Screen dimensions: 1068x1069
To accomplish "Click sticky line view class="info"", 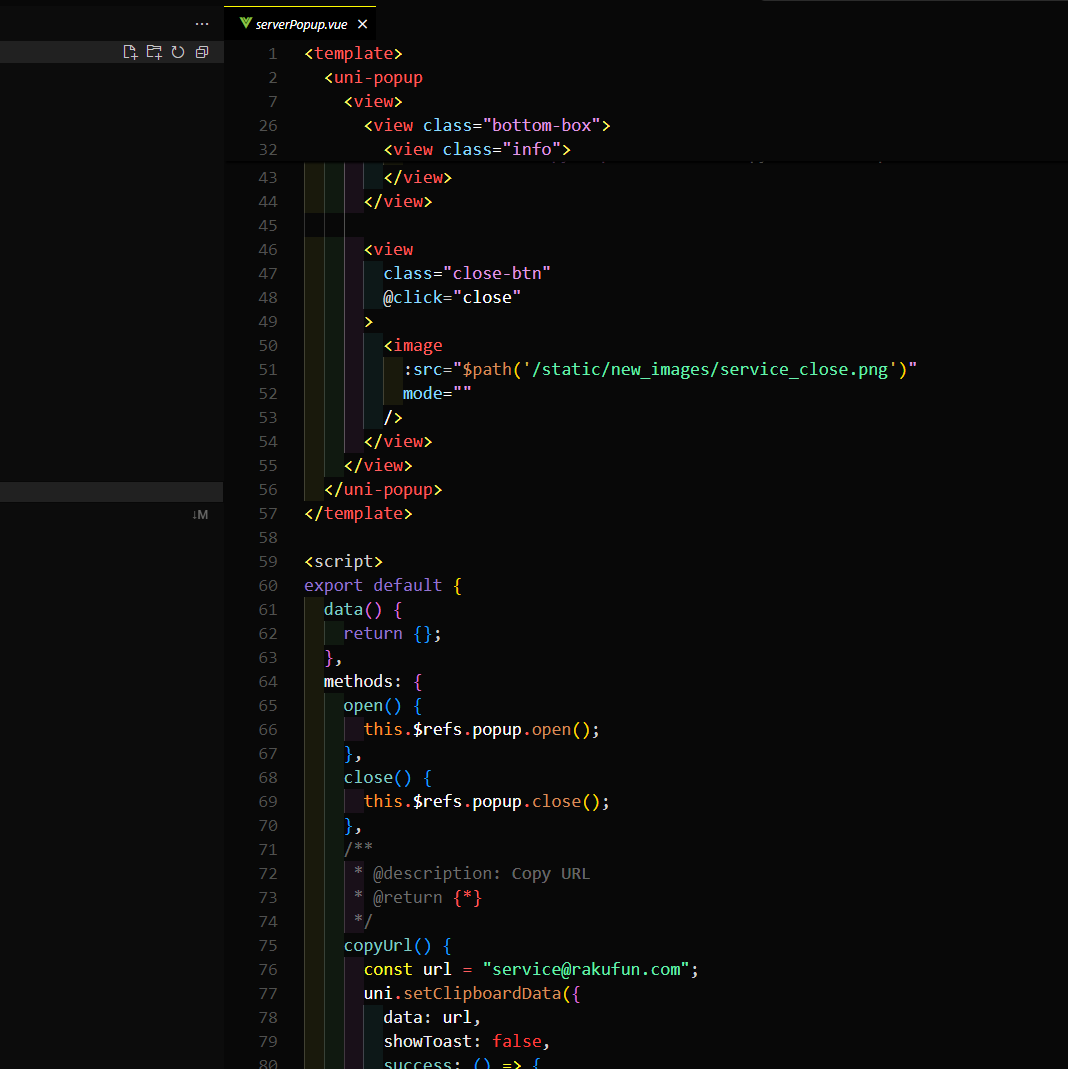I will tap(476, 149).
